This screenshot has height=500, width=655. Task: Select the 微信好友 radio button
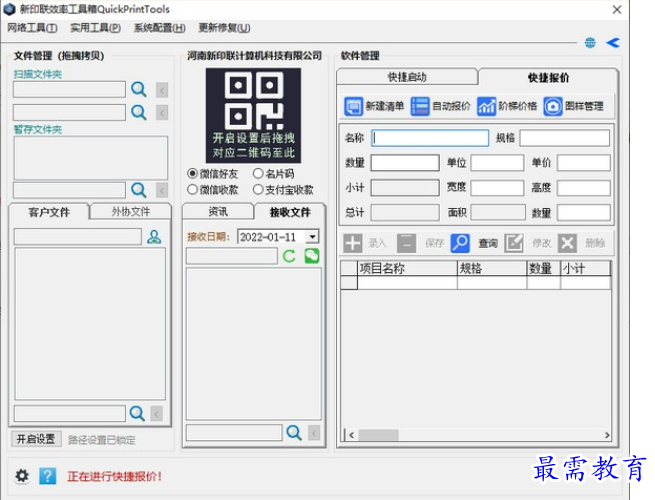pos(193,174)
